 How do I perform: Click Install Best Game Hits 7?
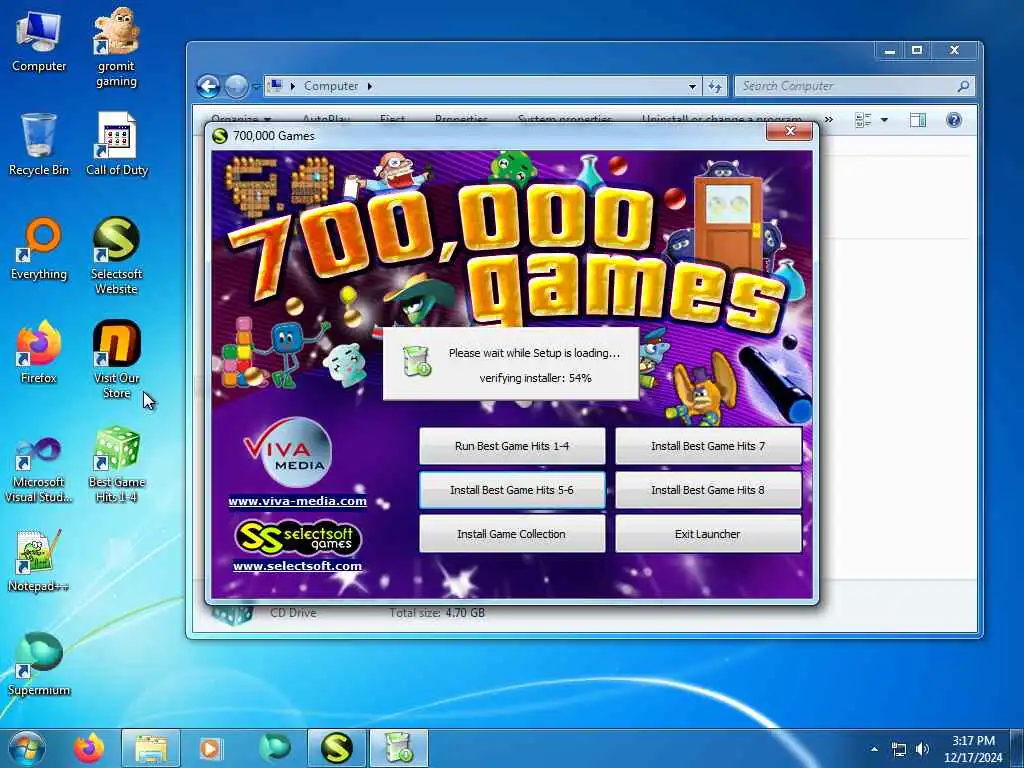coord(708,446)
